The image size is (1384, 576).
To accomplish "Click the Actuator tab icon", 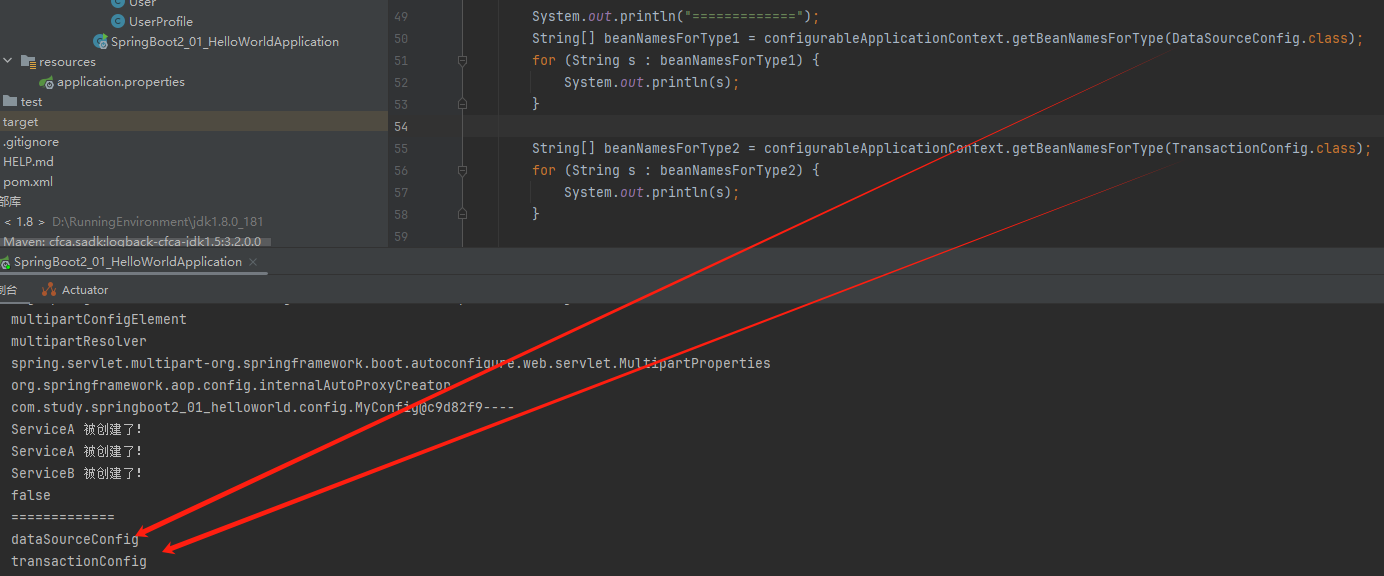I will point(49,289).
